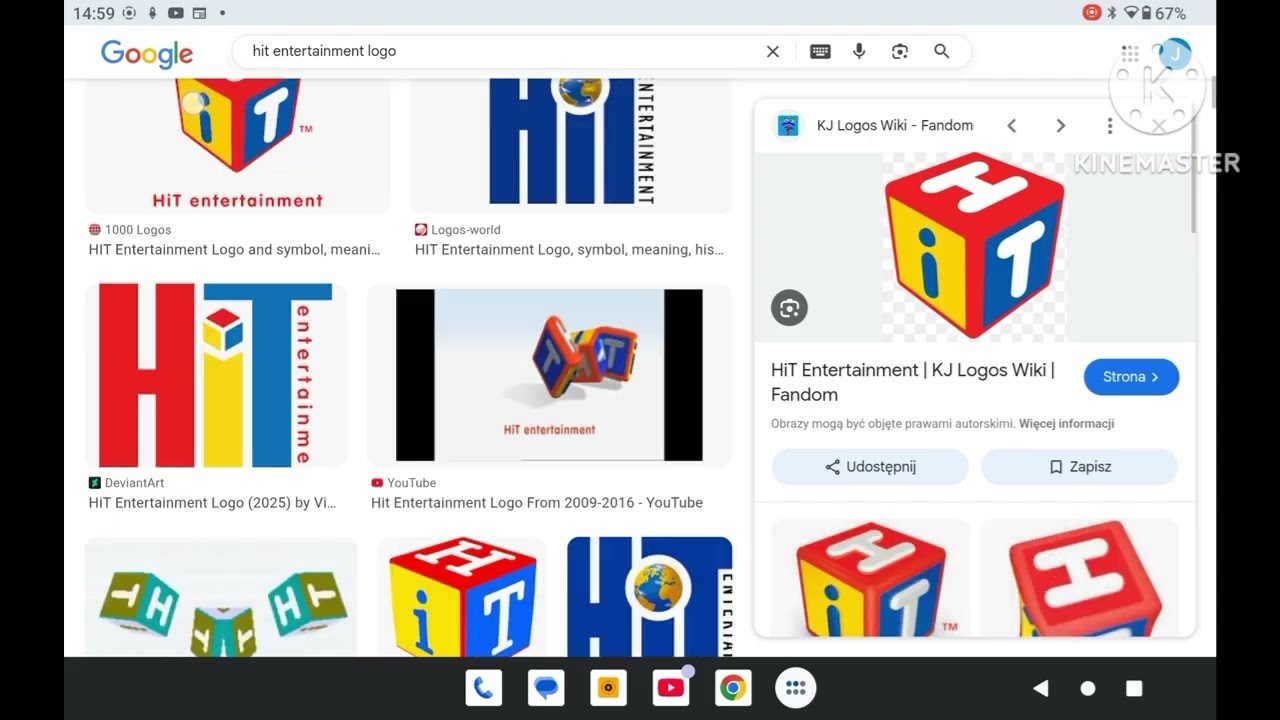Screen dimensions: 1280x720
Task: Launch the YouTube app in dock
Action: 670,688
